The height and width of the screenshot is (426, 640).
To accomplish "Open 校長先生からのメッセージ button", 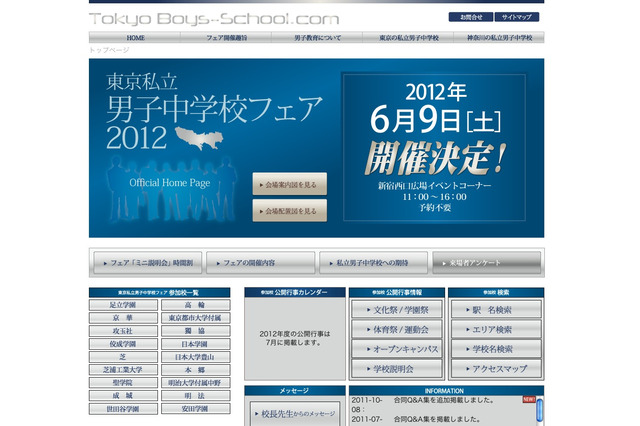I will [295, 414].
